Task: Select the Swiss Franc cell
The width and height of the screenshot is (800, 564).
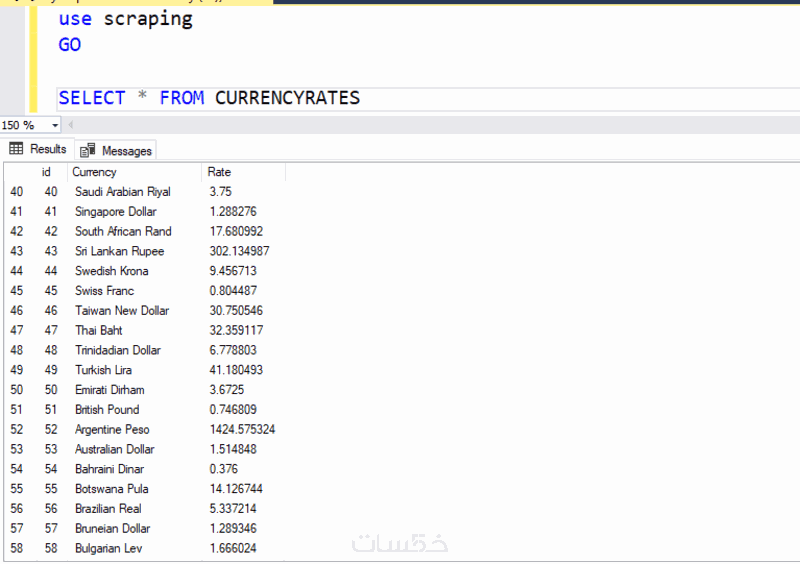Action: 105,291
